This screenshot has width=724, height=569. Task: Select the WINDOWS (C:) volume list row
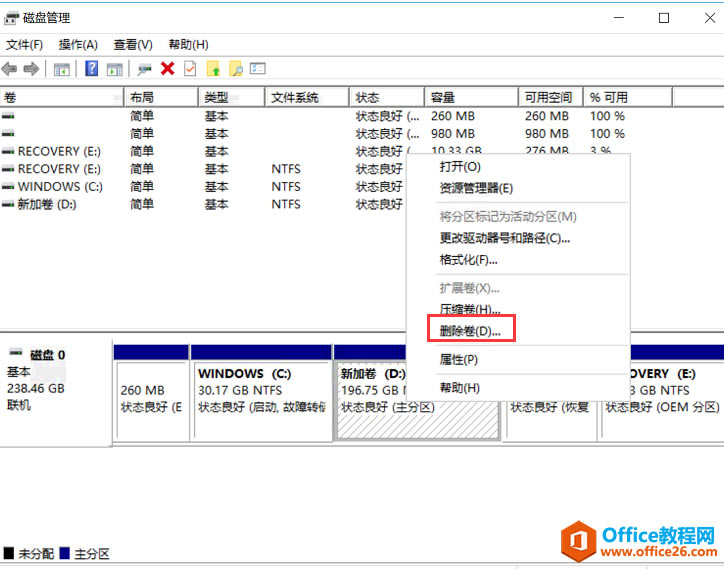203,187
